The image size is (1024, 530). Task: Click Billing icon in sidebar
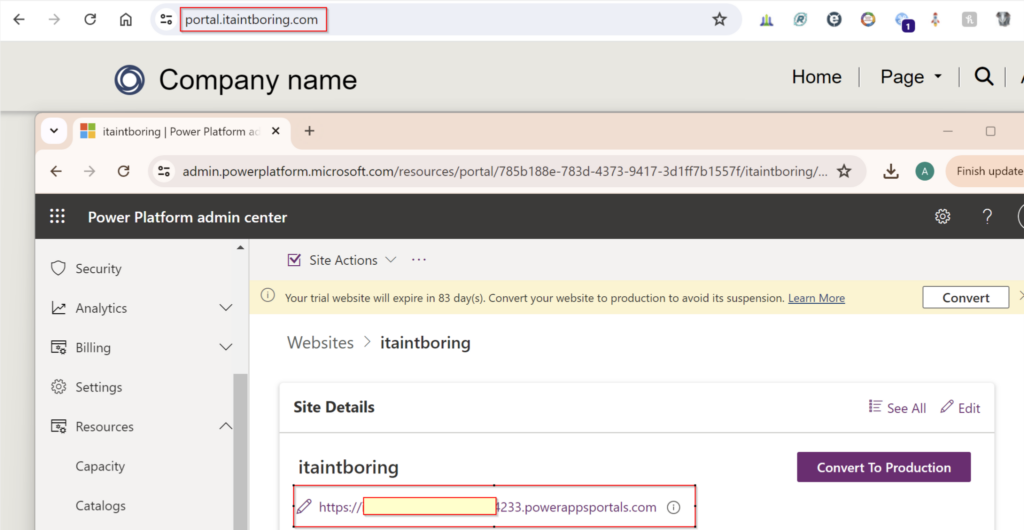(x=58, y=347)
